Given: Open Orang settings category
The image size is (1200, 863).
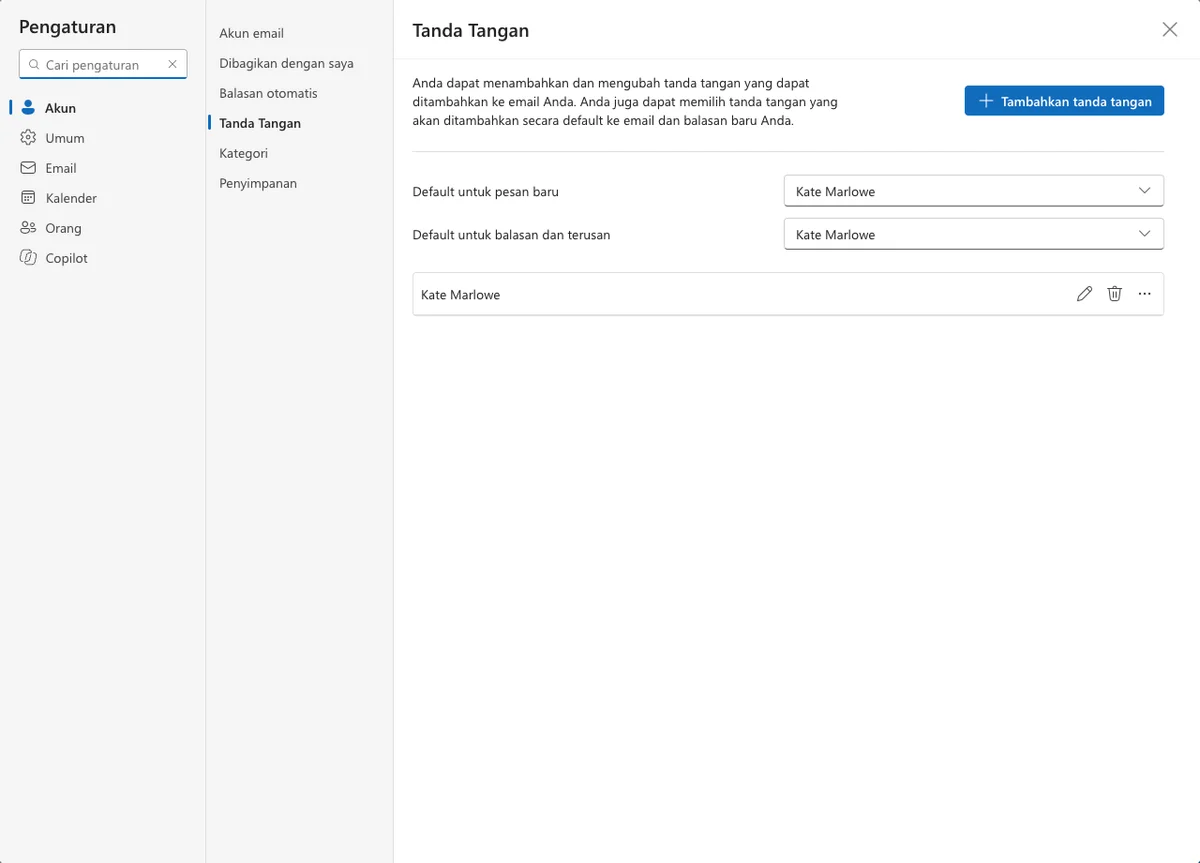Looking at the screenshot, I should tap(103, 228).
